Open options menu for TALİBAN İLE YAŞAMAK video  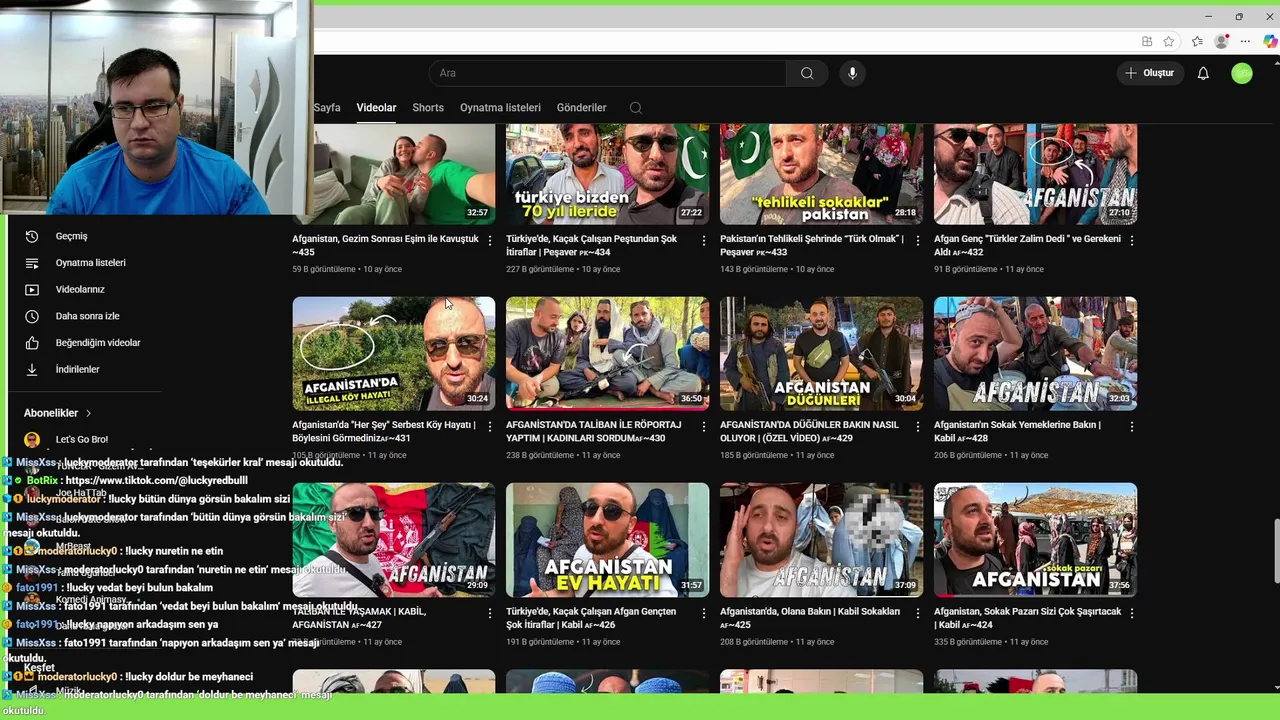tap(489, 613)
